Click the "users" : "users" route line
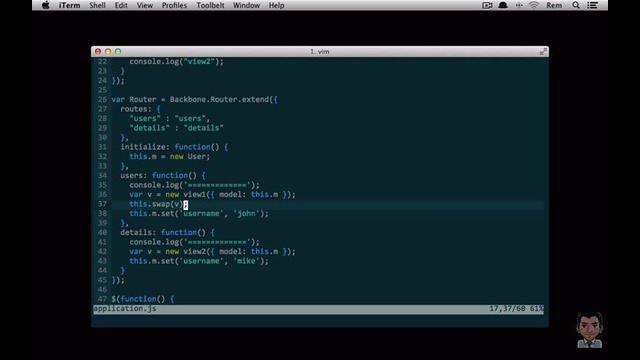 pos(169,118)
